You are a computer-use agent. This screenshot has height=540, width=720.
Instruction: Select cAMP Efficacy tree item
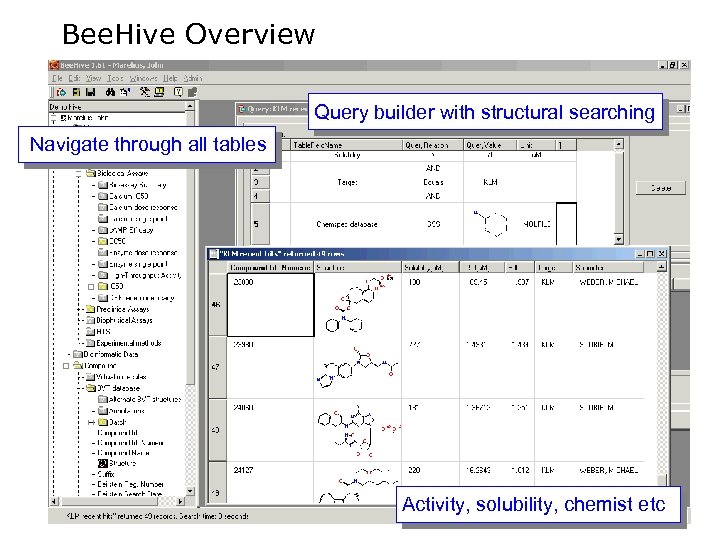[x=131, y=230]
